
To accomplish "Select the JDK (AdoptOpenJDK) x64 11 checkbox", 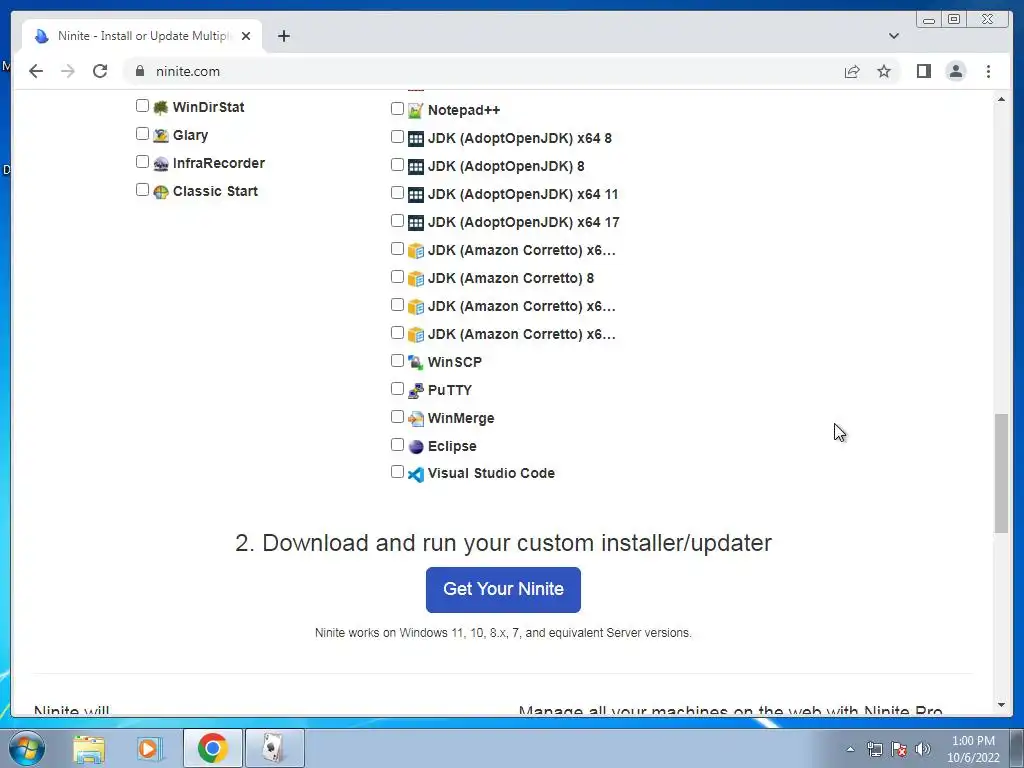I will click(397, 193).
